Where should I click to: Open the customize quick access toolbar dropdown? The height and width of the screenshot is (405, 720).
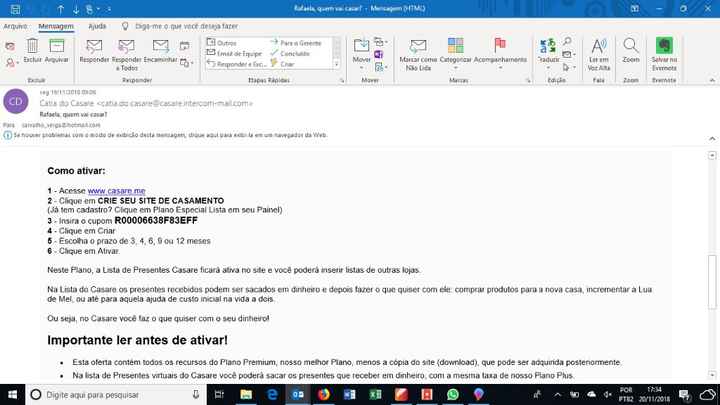coord(109,9)
